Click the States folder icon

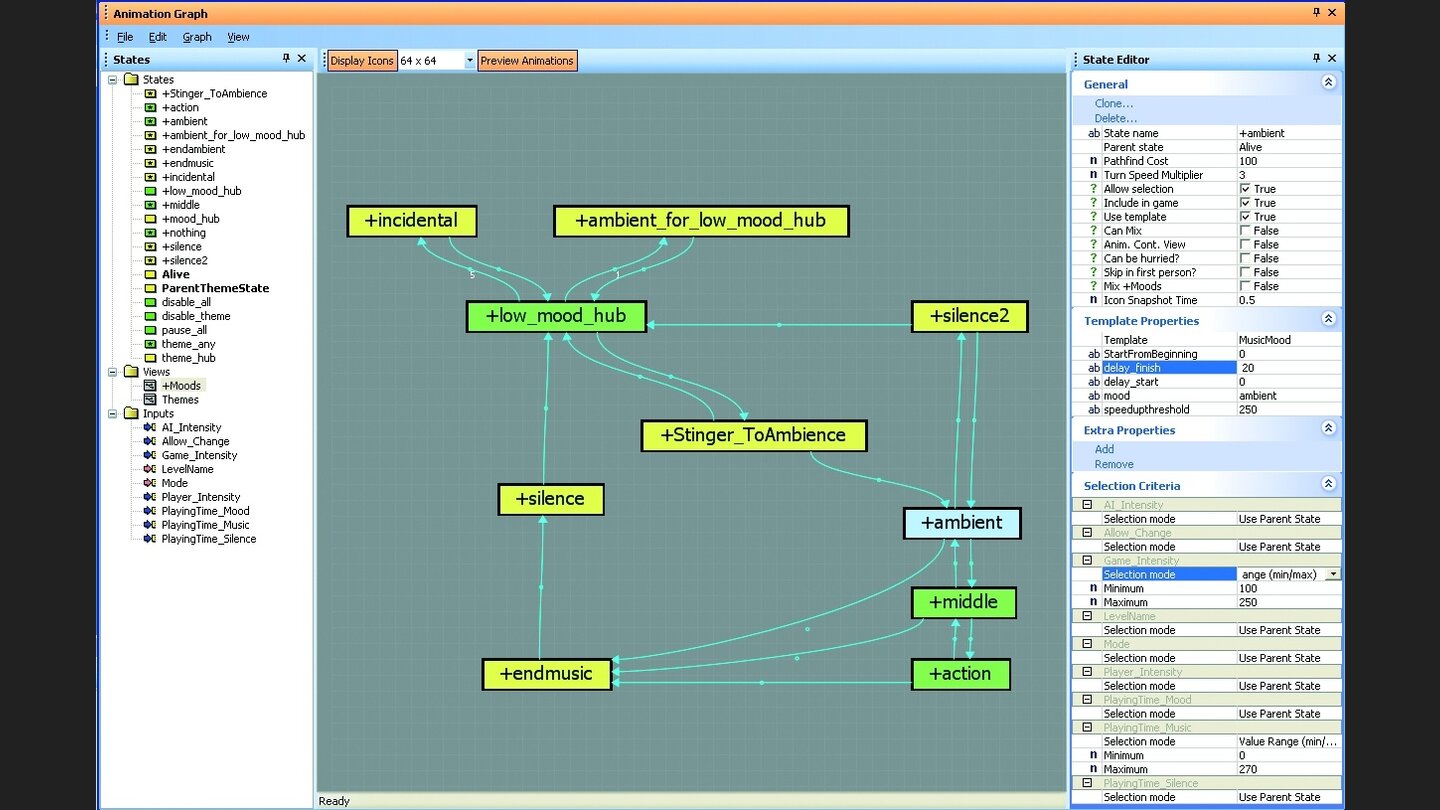point(131,79)
